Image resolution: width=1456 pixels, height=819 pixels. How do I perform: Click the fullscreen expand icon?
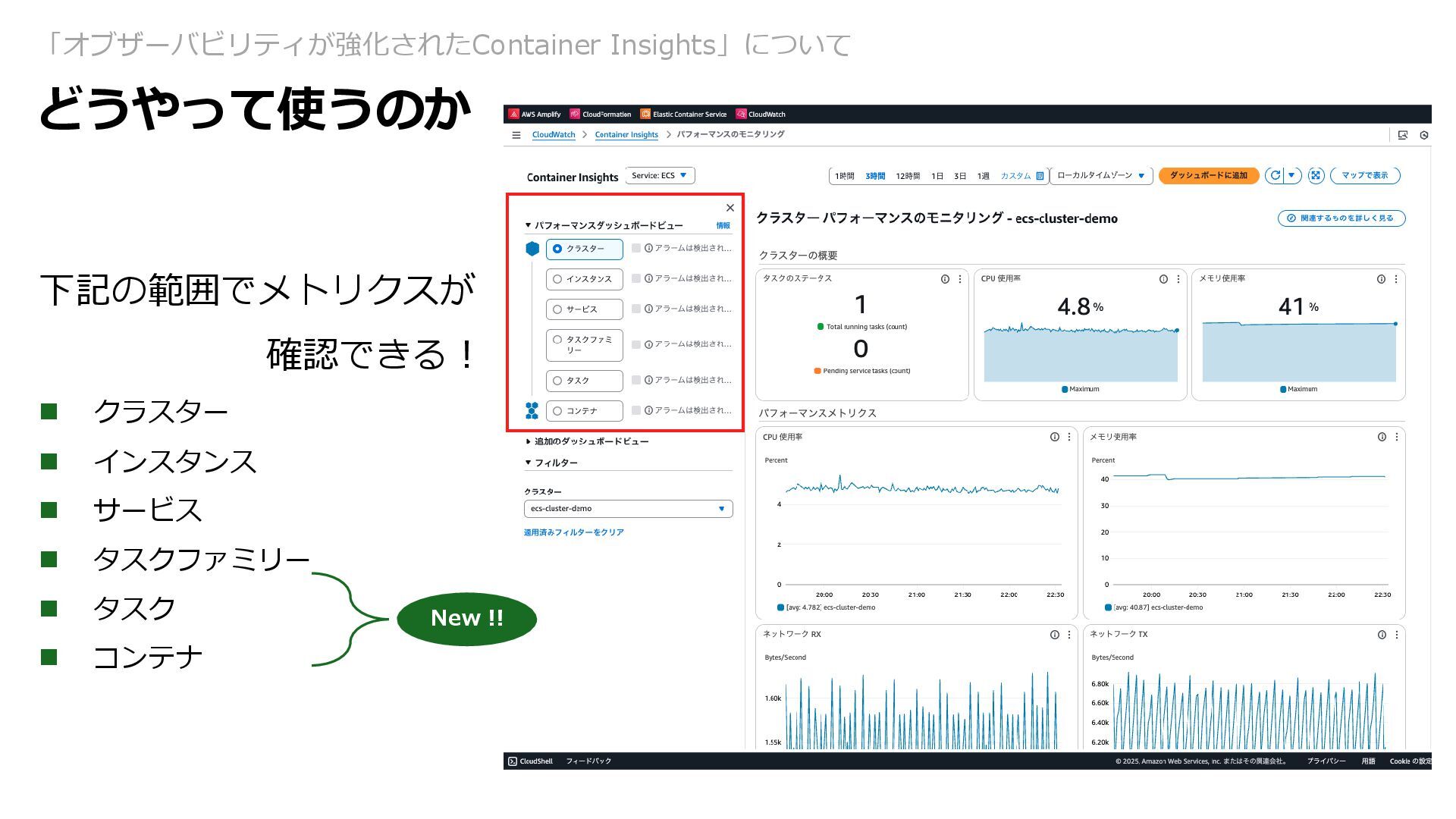point(1316,175)
